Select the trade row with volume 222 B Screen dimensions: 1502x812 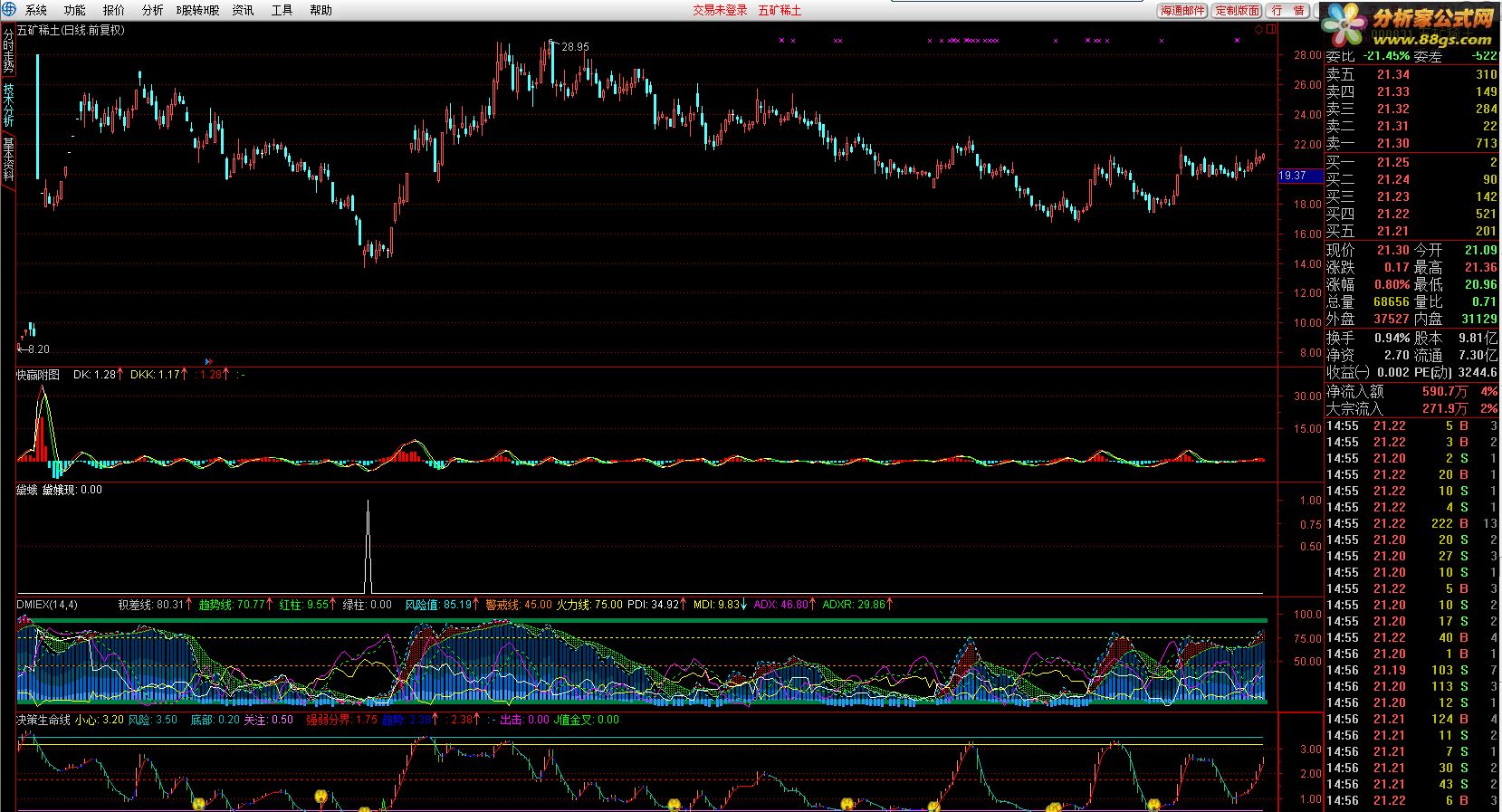[1411, 523]
